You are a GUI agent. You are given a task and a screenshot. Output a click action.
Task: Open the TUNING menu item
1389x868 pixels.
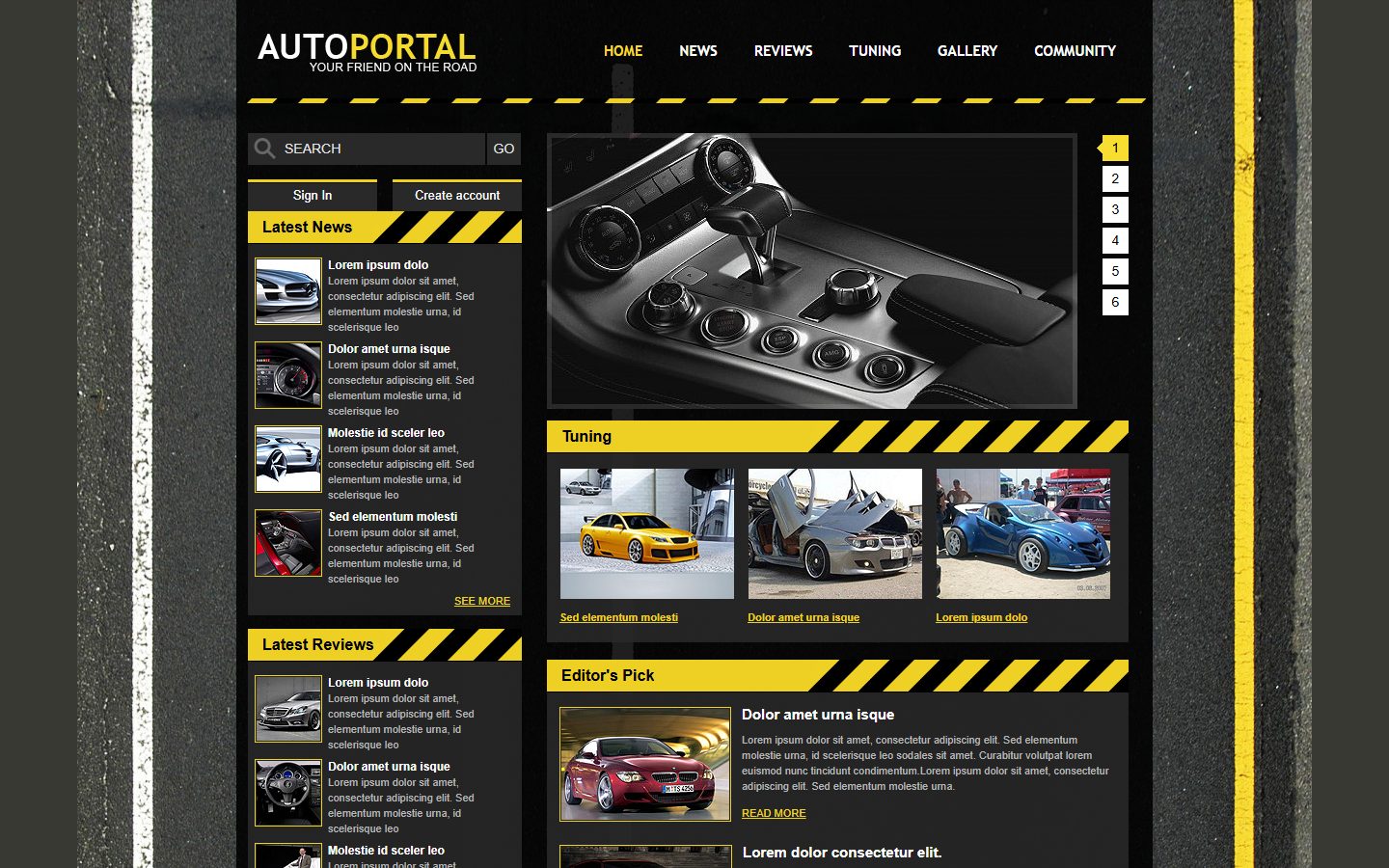tap(875, 51)
